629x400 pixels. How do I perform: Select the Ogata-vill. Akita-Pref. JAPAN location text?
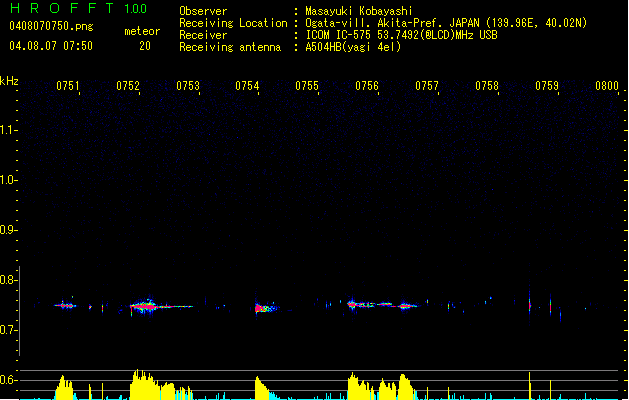tap(446, 23)
